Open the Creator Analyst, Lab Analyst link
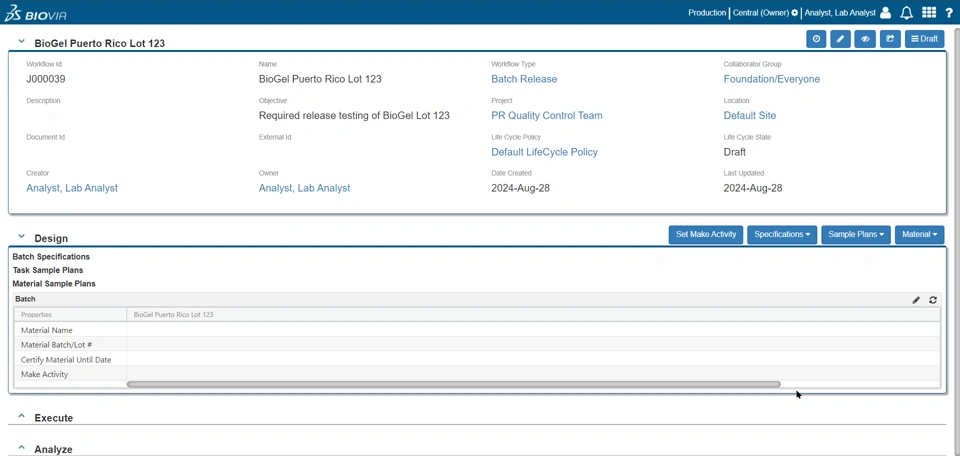 pyautogui.click(x=72, y=188)
